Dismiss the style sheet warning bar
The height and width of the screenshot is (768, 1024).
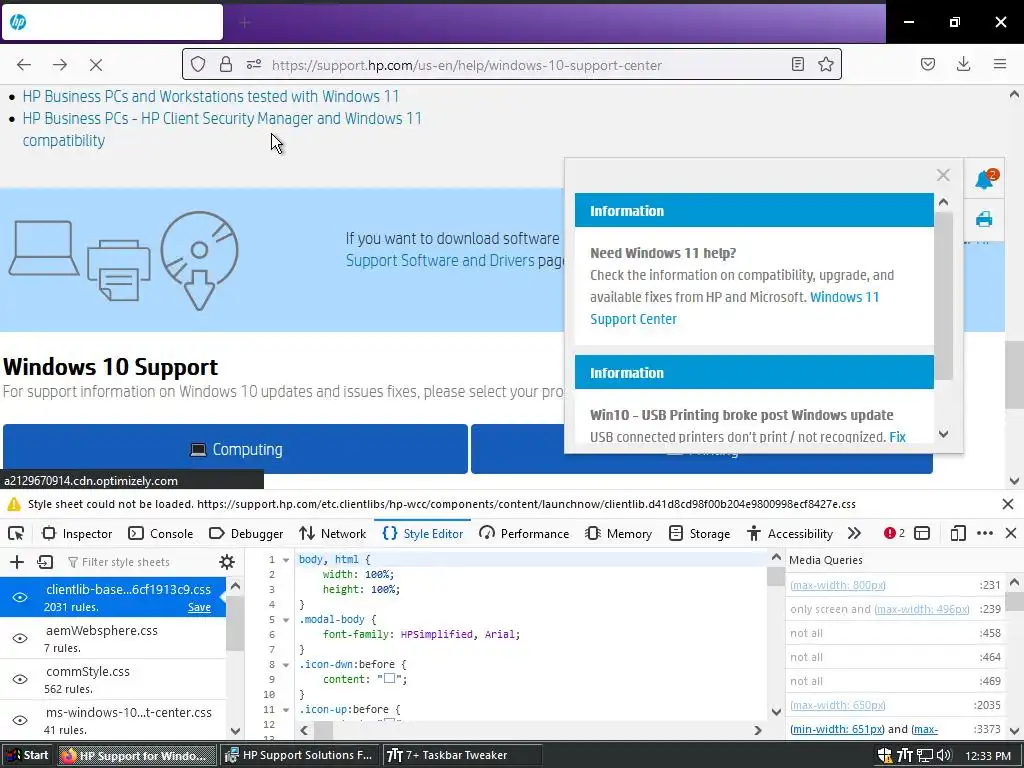[x=1008, y=504]
